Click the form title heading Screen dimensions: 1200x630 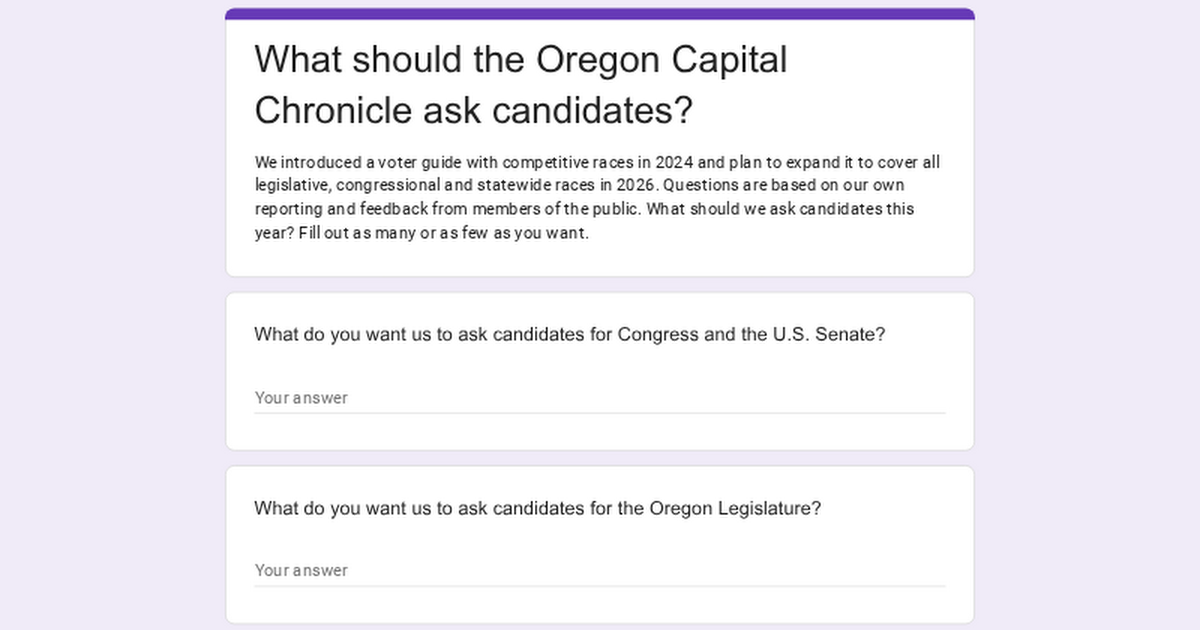point(520,85)
